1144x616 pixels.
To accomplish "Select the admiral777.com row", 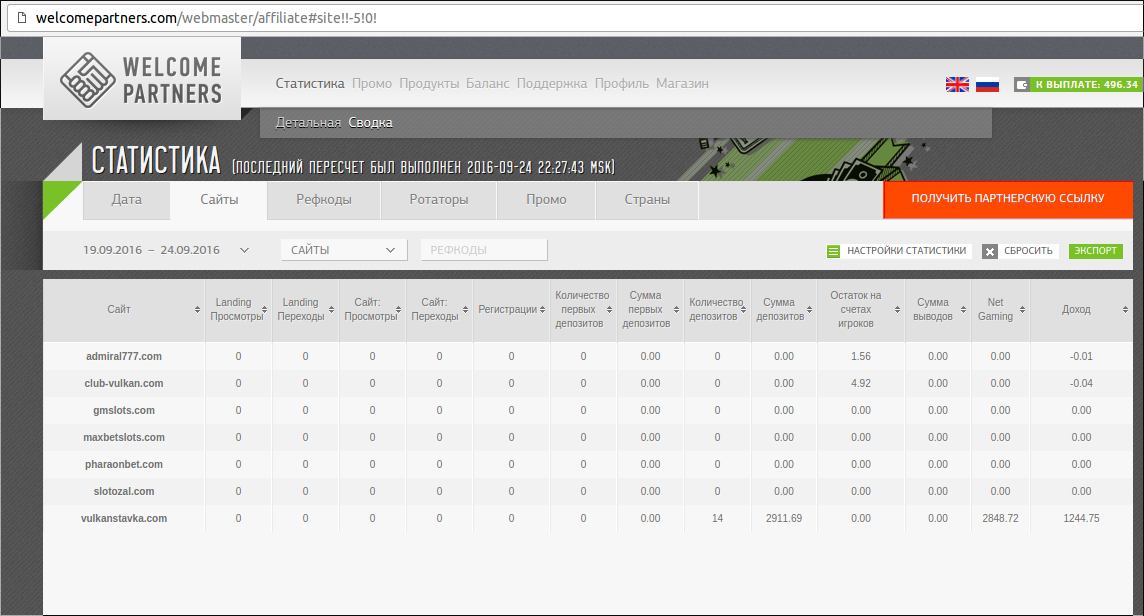I will pyautogui.click(x=588, y=356).
